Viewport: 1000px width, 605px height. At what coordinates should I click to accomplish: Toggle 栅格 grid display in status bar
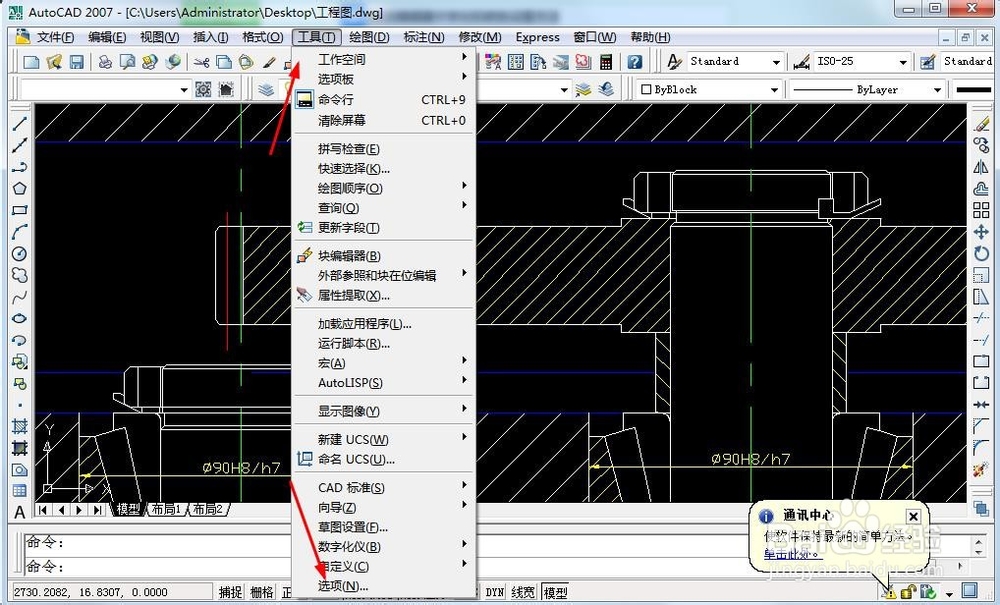[261, 592]
